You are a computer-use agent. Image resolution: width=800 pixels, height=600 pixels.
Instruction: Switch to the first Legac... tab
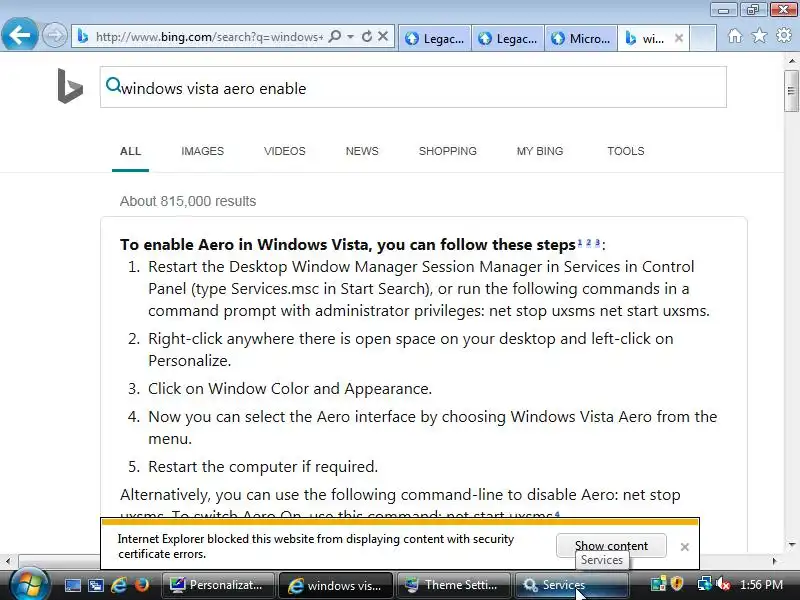(435, 38)
